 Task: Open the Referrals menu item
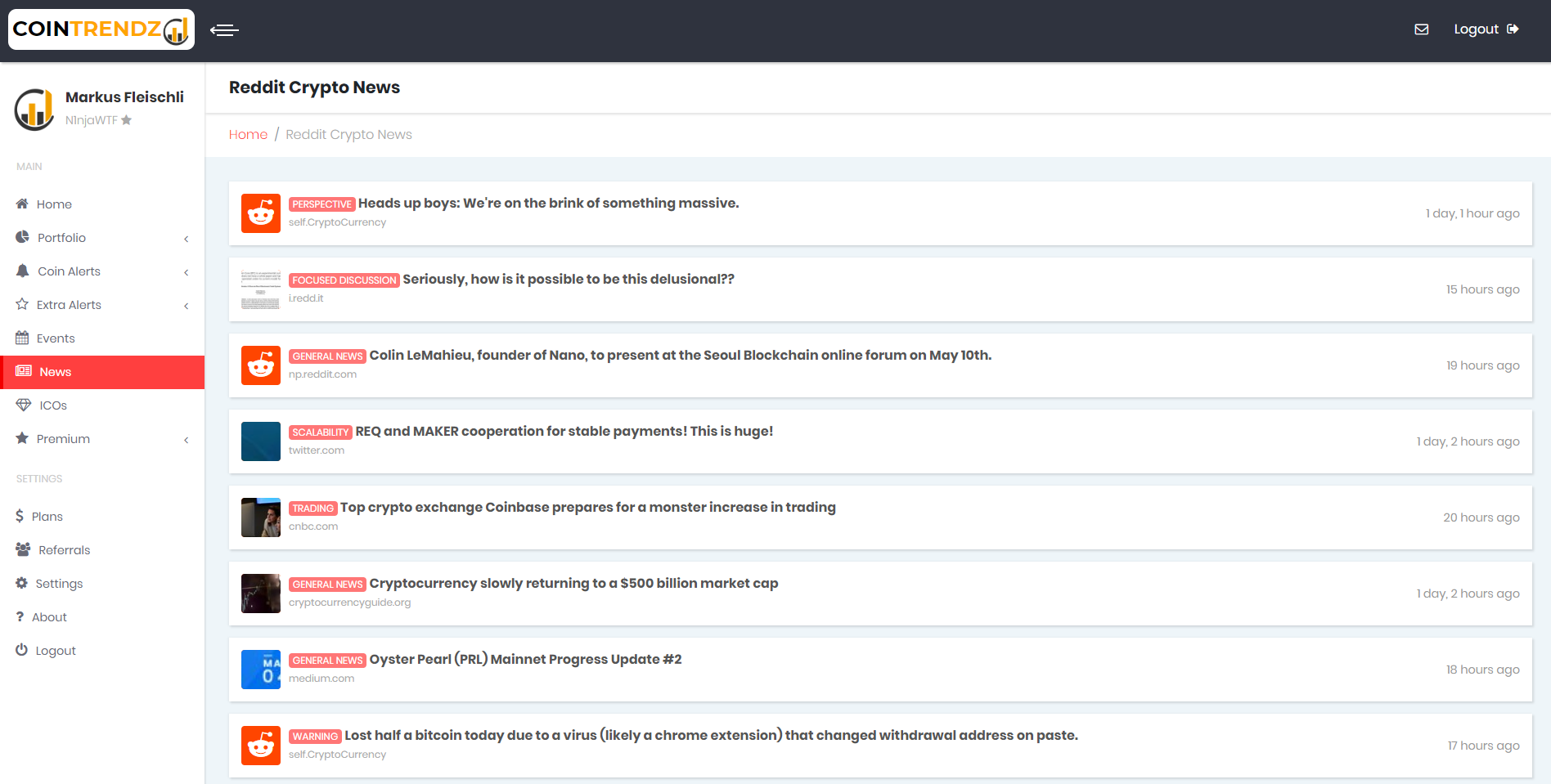[x=102, y=549]
